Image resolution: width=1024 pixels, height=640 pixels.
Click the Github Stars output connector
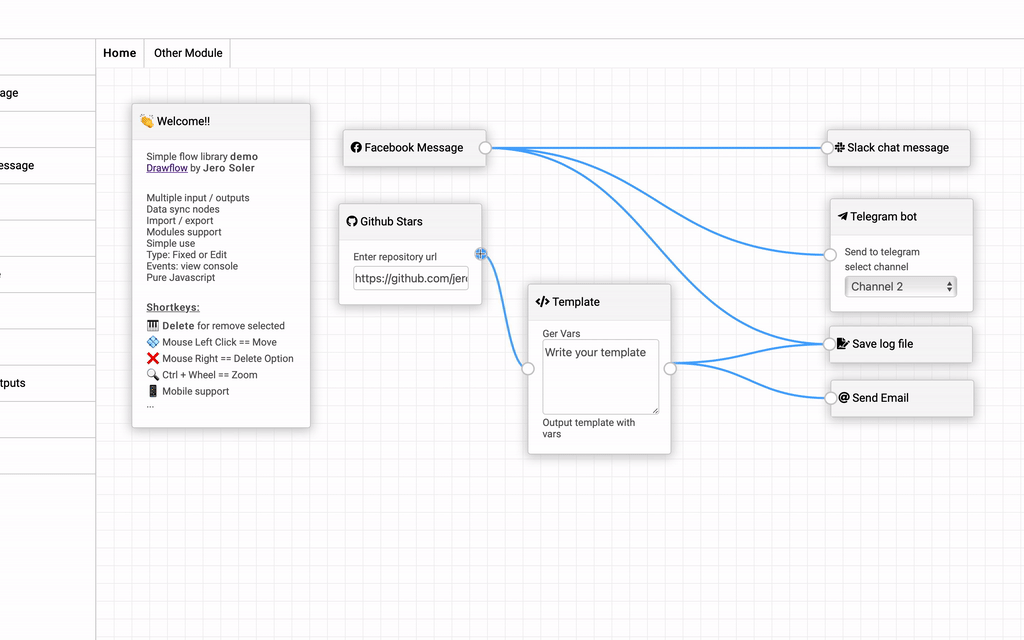coord(481,253)
